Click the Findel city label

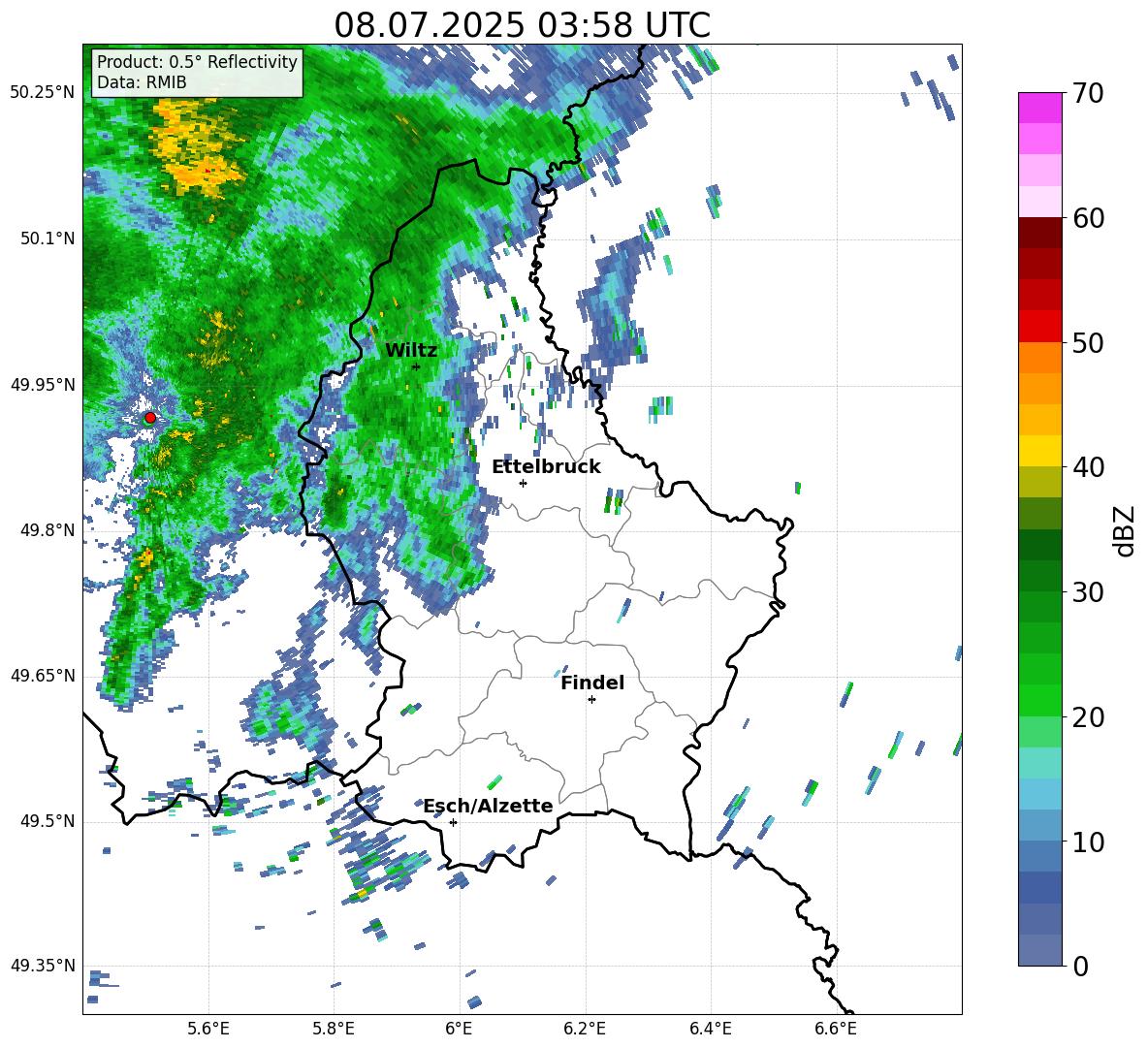coord(592,683)
